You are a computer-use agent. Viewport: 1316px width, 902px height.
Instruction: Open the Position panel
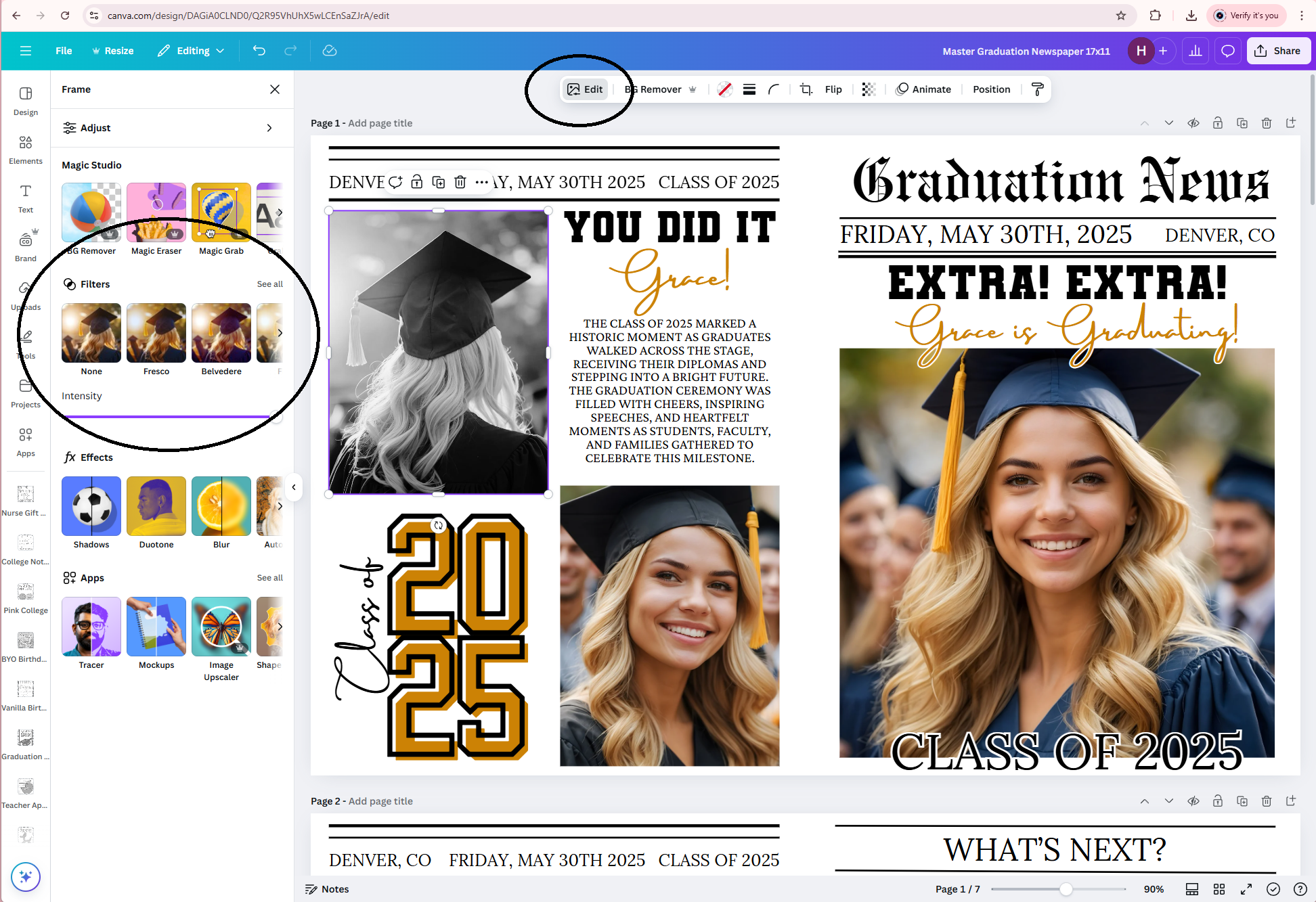click(x=991, y=89)
